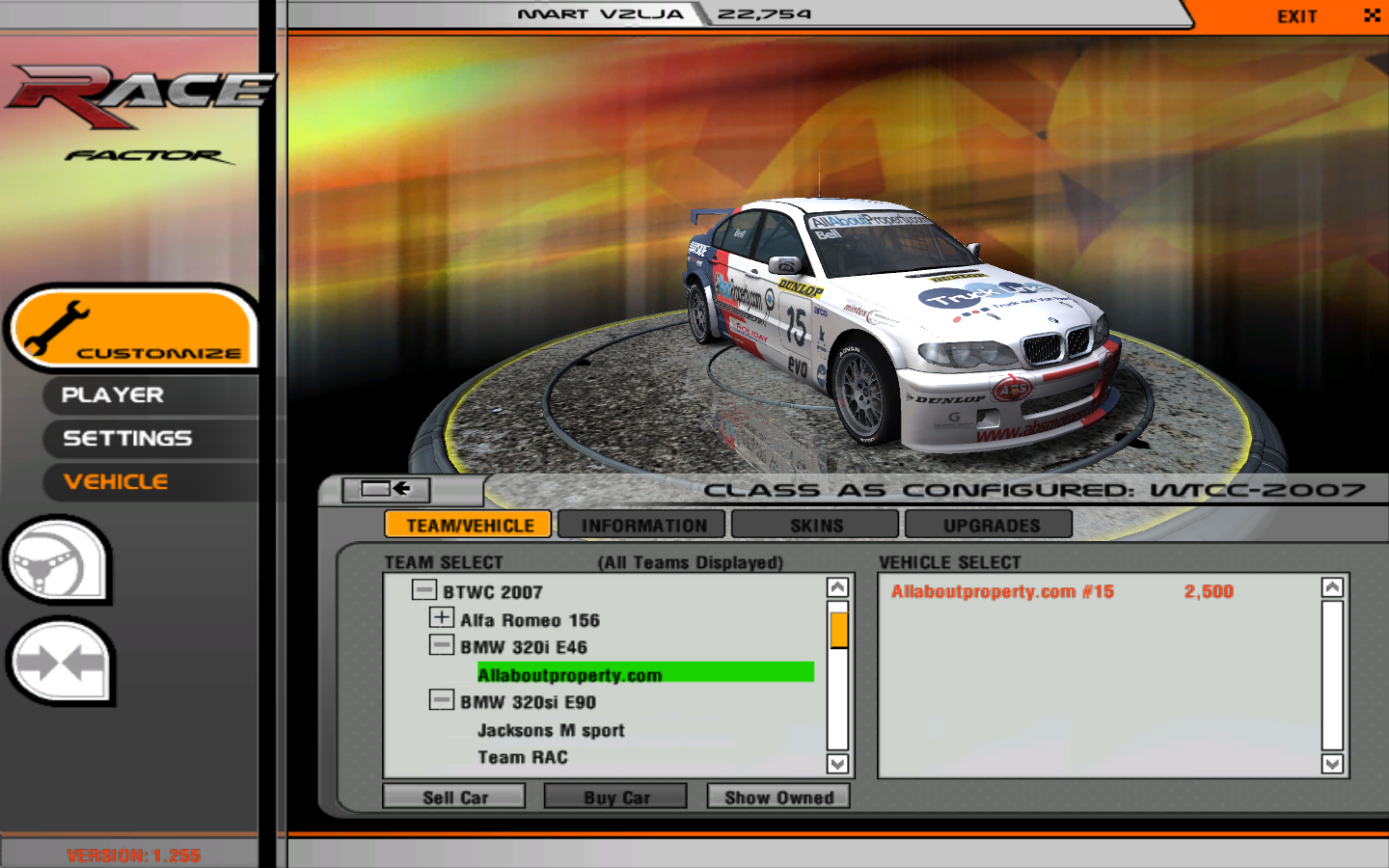Open the converging arrows multiplayer menu
This screenshot has width=1389, height=868.
(60, 662)
